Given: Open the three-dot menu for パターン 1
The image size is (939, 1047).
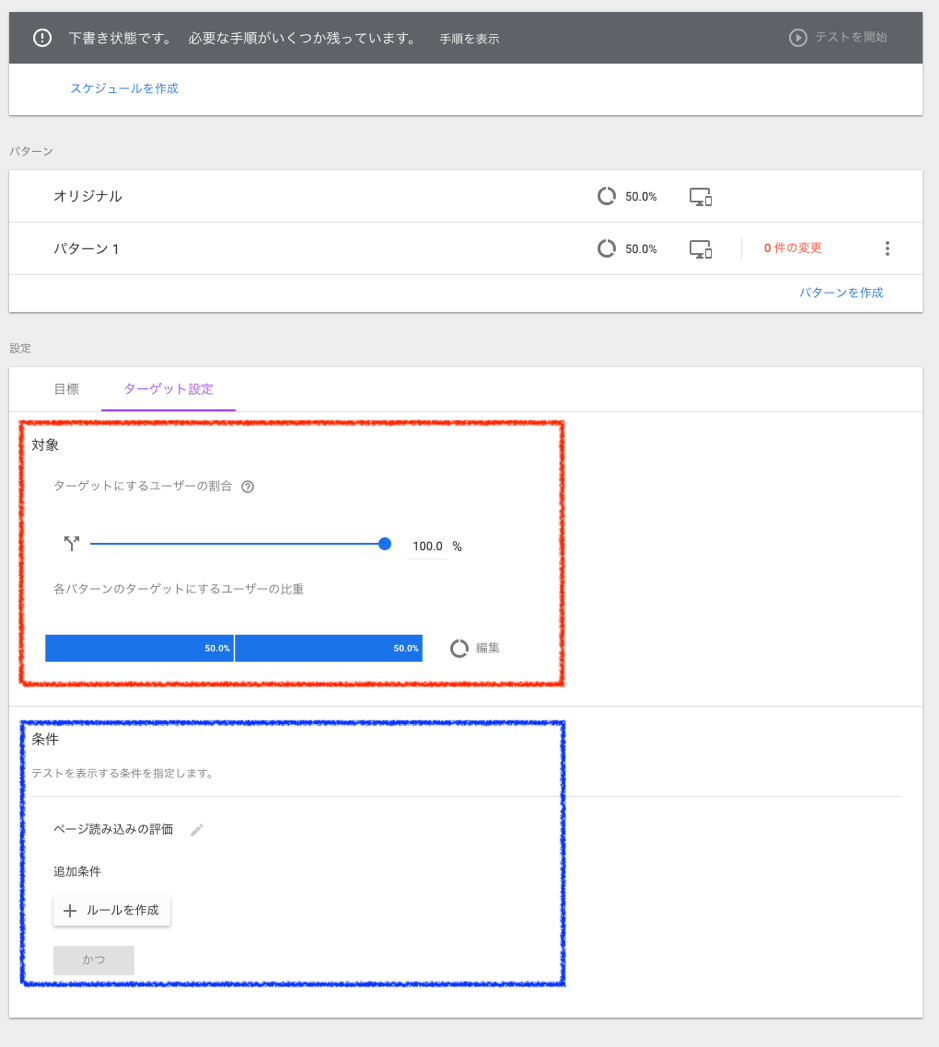Looking at the screenshot, I should (x=887, y=249).
